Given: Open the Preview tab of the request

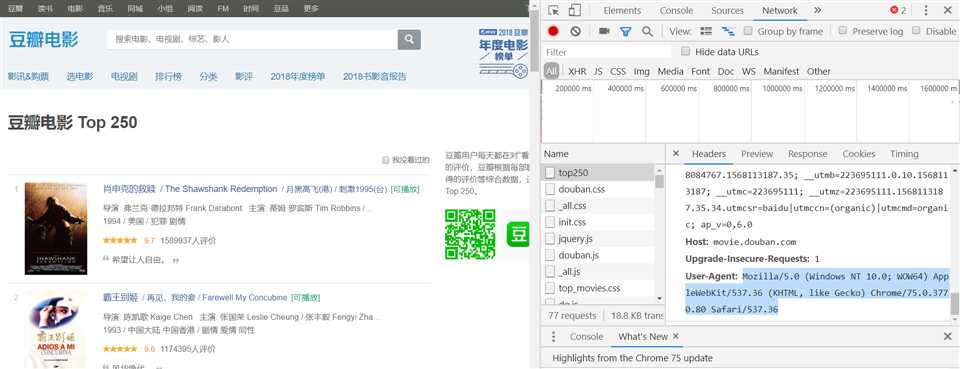Looking at the screenshot, I should coord(757,154).
